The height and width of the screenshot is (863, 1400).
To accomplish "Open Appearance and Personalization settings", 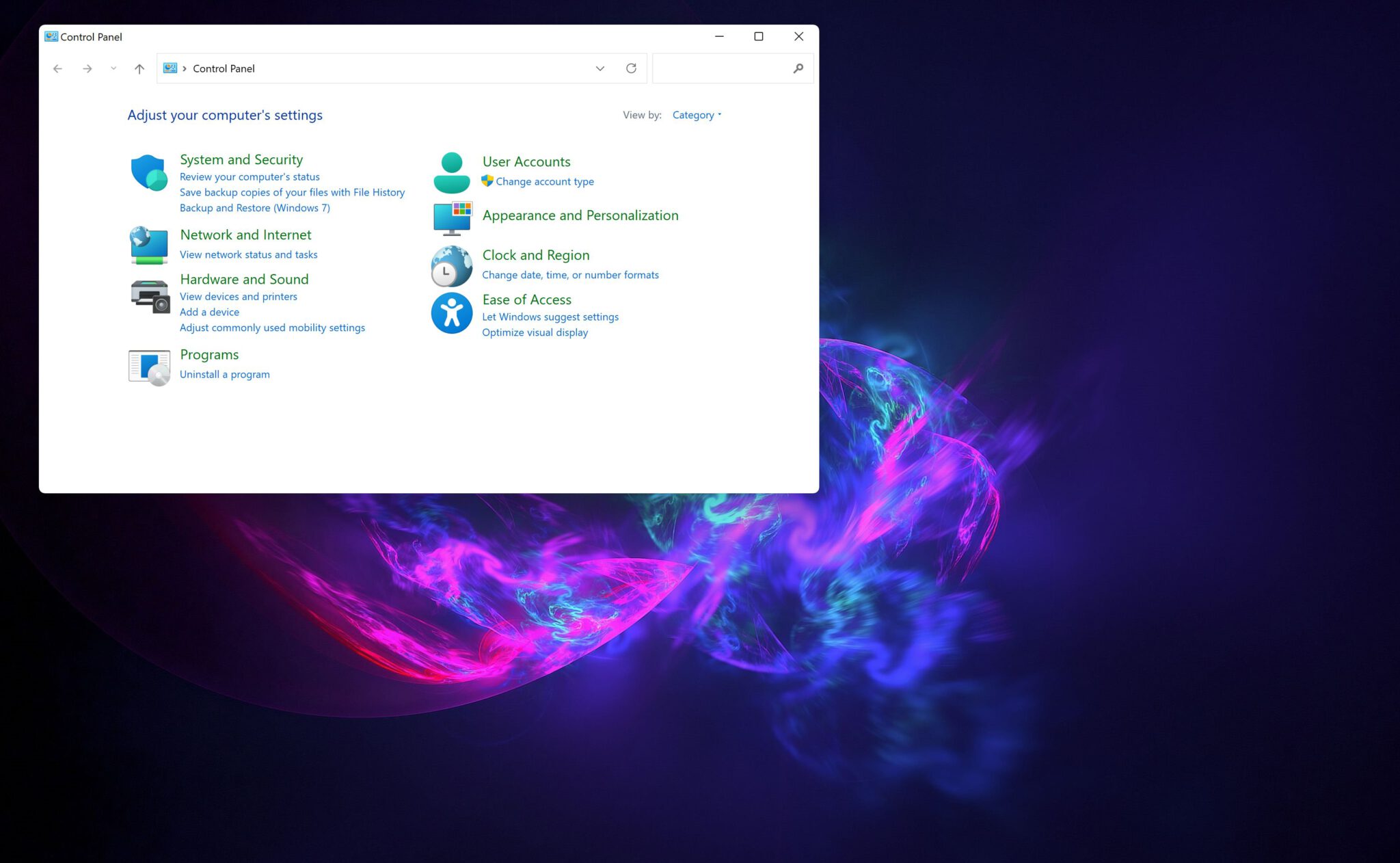I will tap(580, 215).
